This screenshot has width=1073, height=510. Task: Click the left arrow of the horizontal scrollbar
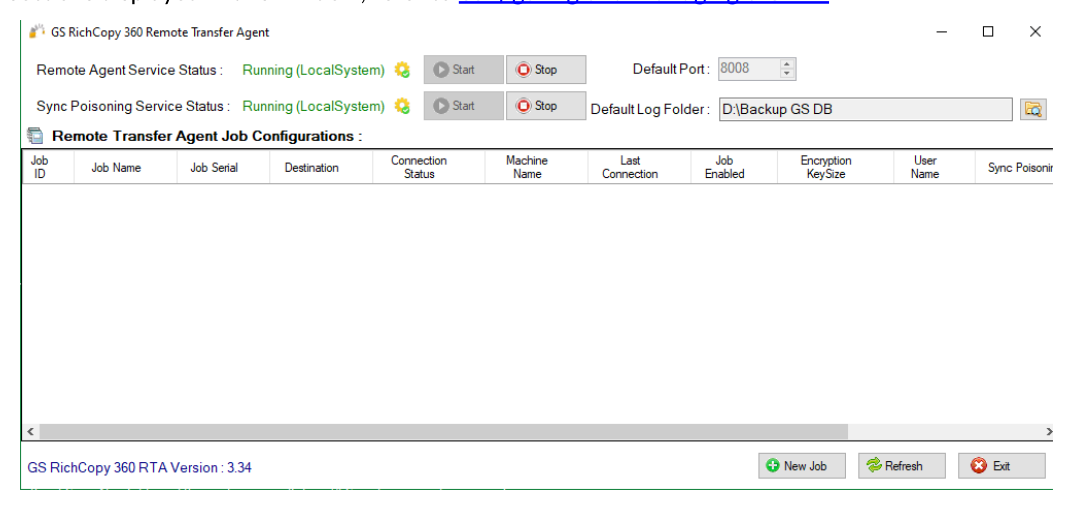(x=30, y=431)
